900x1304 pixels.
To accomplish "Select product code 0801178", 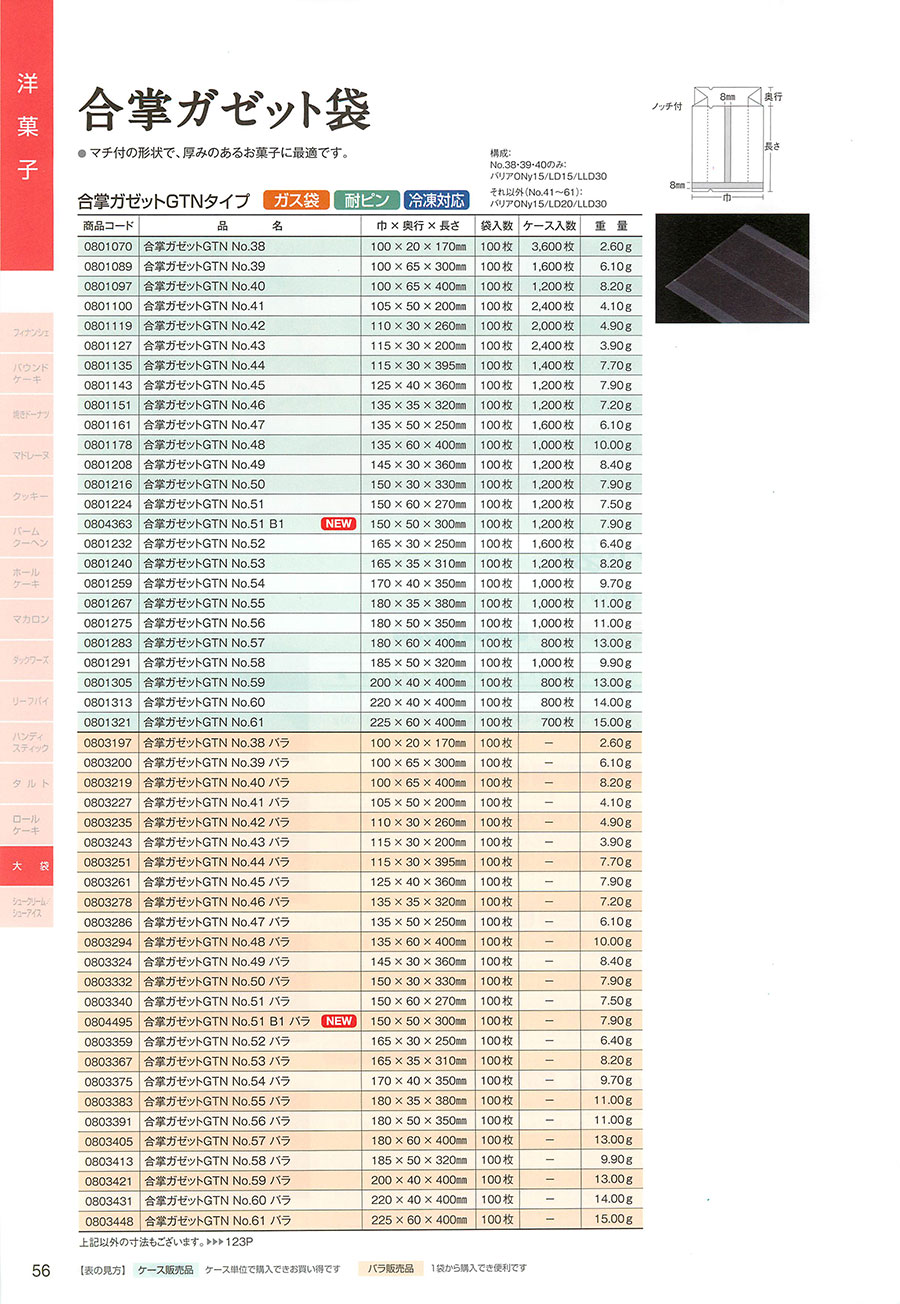I will pos(107,445).
